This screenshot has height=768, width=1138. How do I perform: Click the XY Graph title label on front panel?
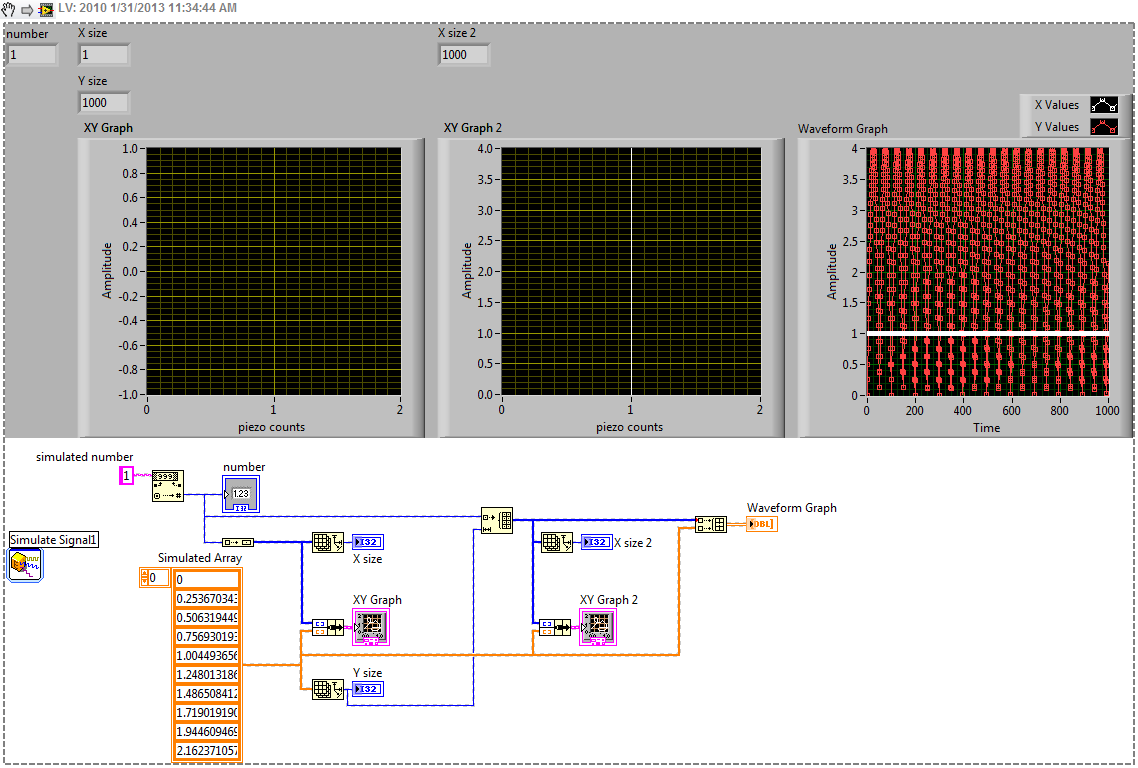(x=108, y=128)
